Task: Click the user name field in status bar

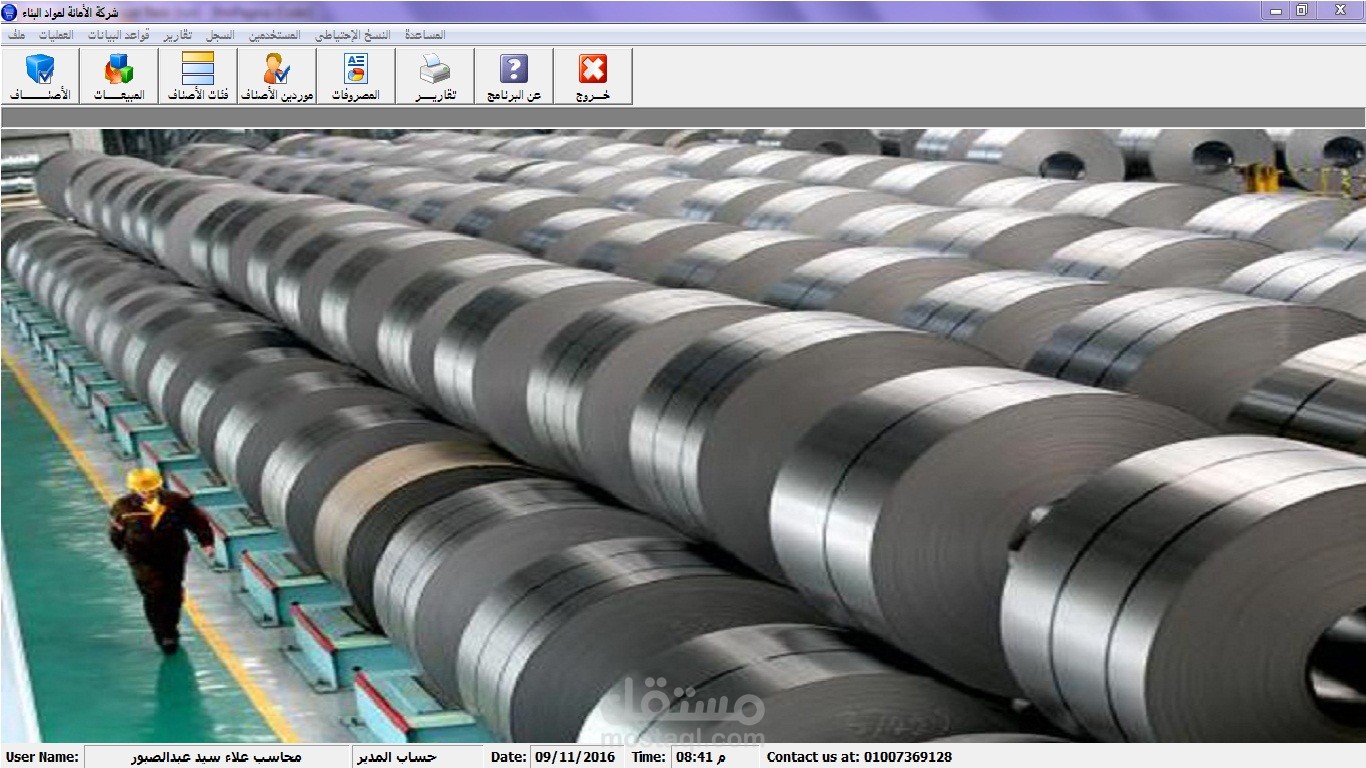Action: tap(216, 757)
